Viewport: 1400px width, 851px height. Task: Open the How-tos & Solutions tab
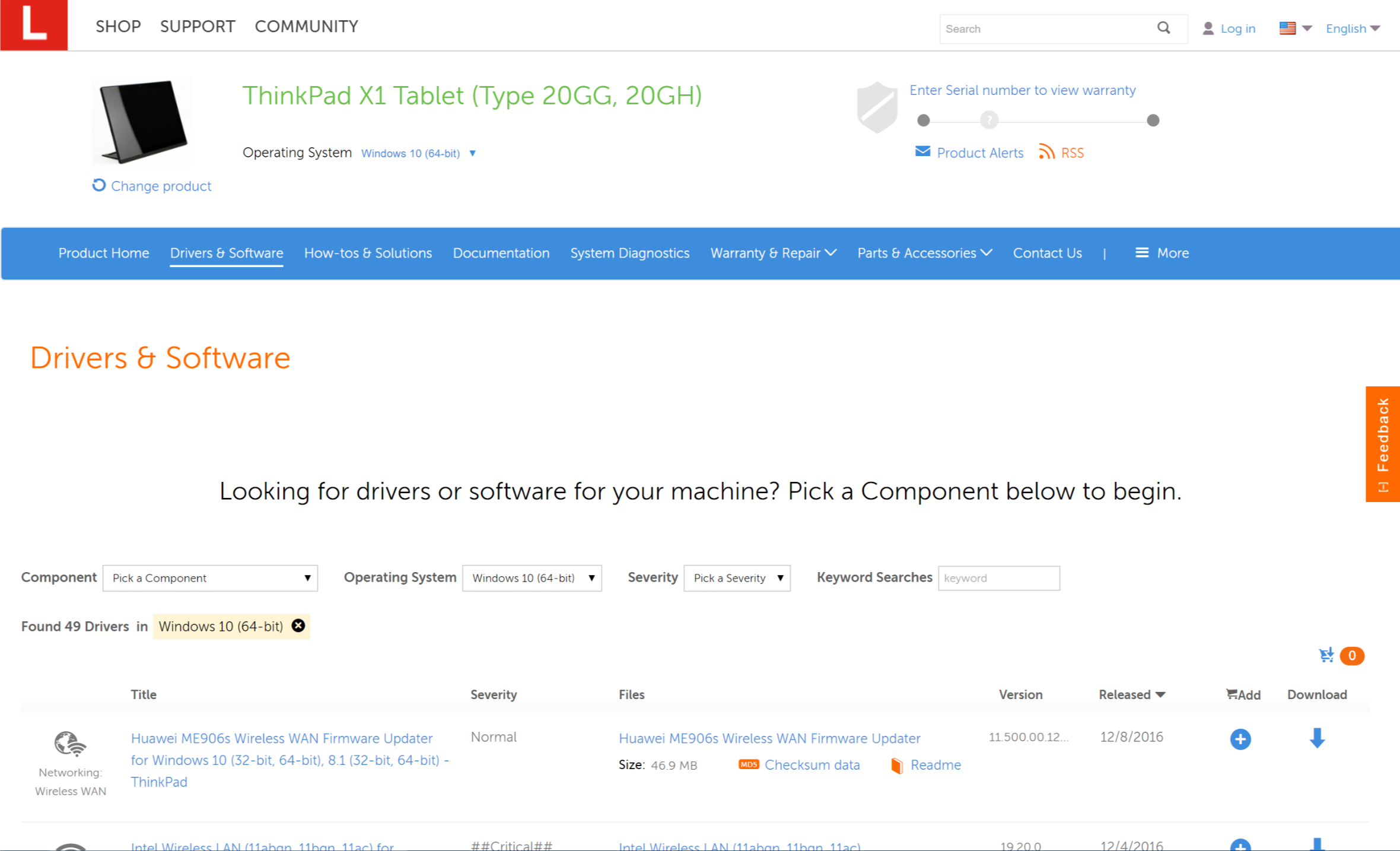368,253
